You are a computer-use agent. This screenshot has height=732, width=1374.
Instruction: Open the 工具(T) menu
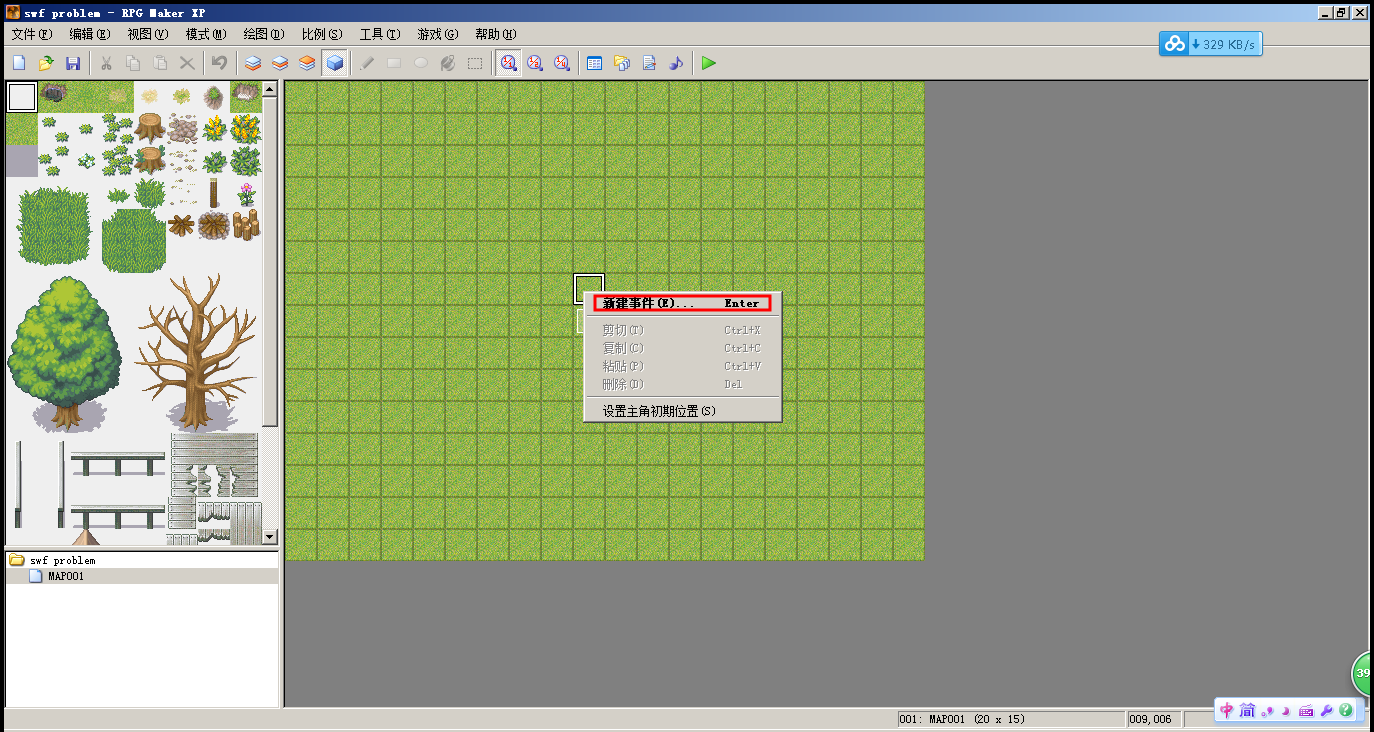pyautogui.click(x=380, y=34)
